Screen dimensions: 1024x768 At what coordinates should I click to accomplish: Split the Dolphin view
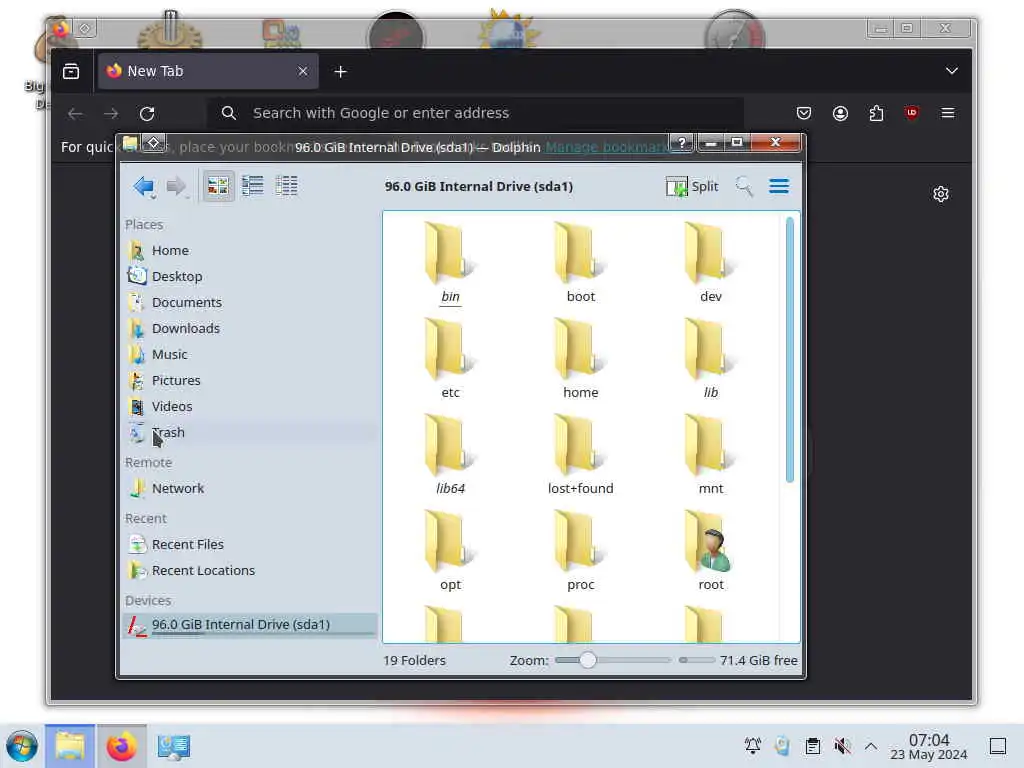692,187
